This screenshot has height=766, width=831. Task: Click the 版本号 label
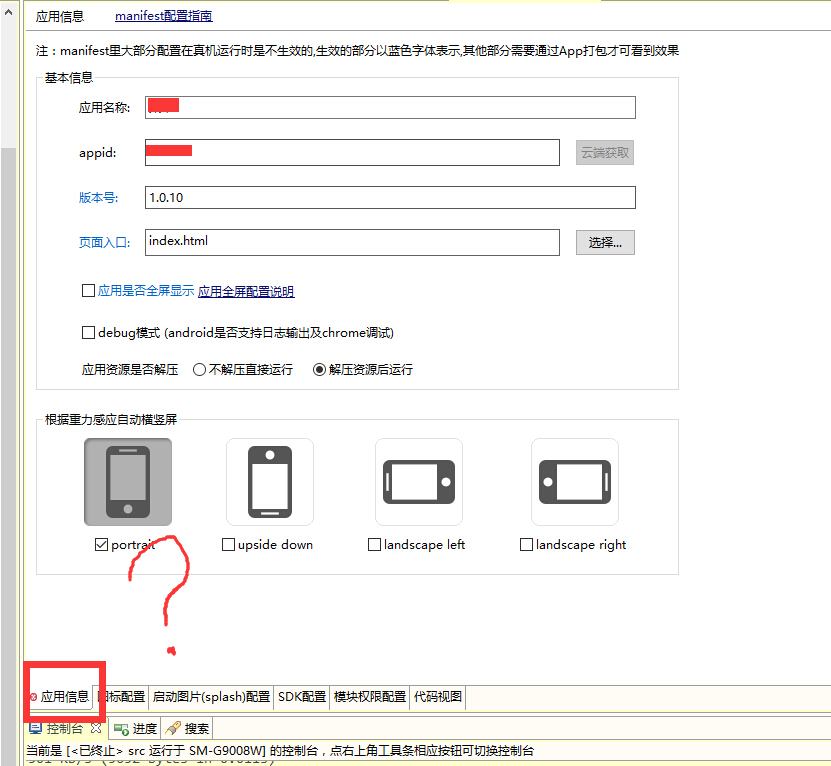99,198
